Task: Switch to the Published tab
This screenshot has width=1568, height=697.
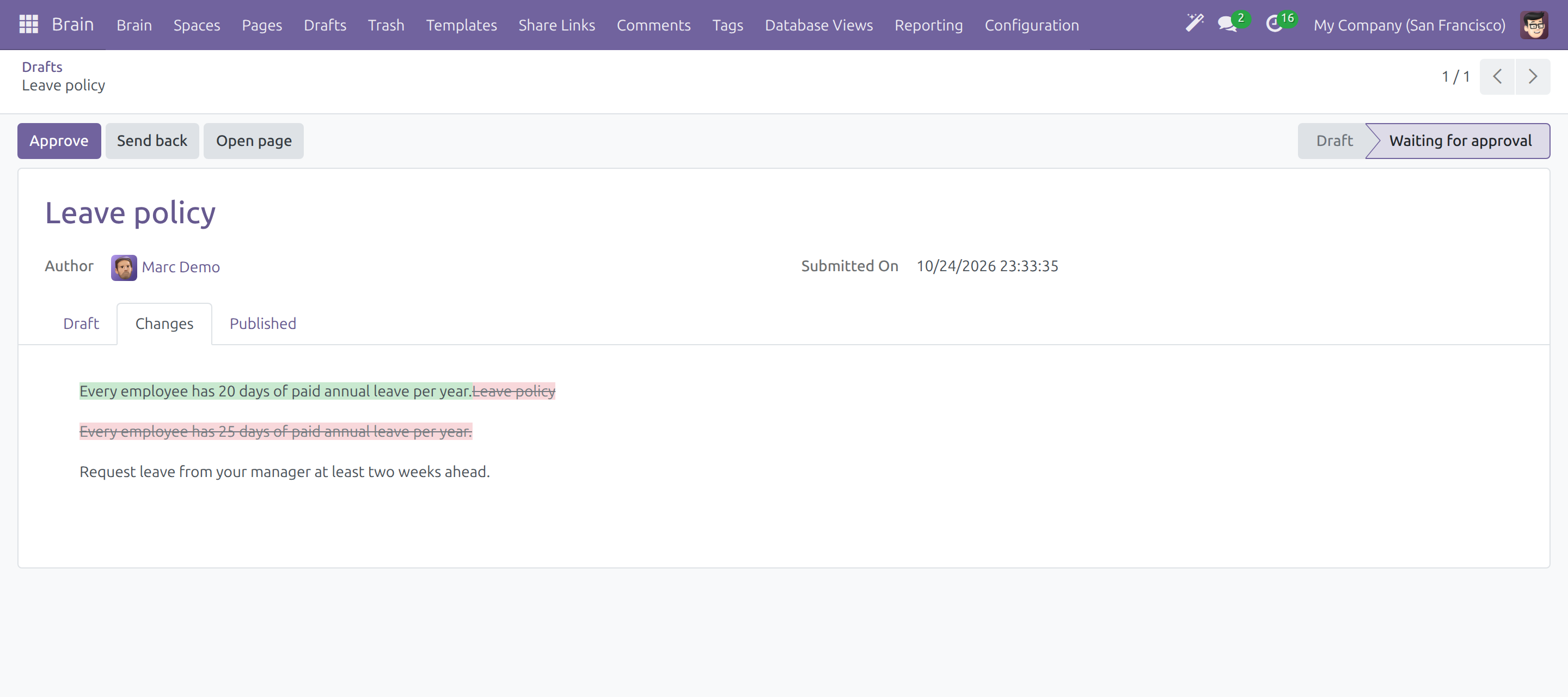Action: point(263,323)
